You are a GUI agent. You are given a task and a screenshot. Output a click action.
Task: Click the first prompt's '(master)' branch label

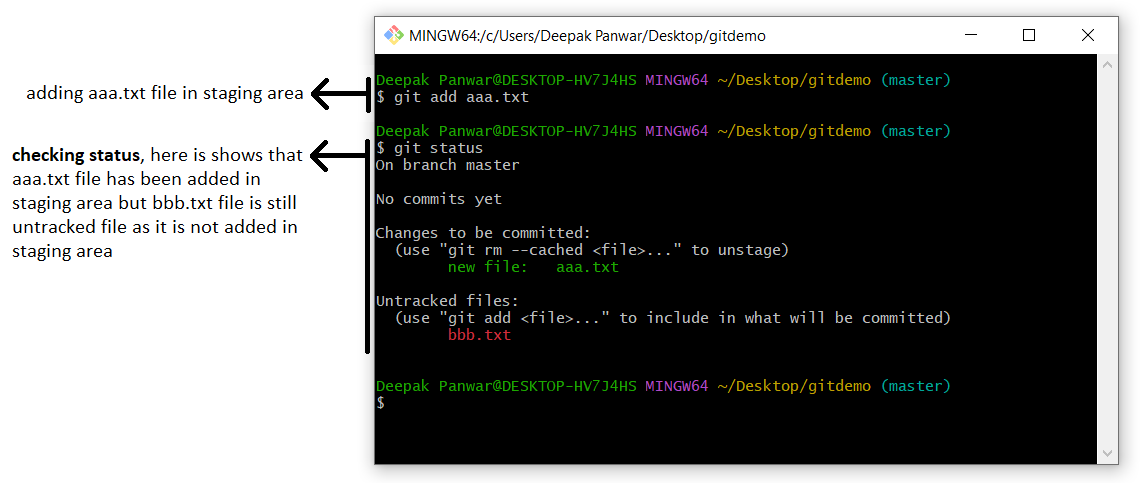tap(915, 80)
